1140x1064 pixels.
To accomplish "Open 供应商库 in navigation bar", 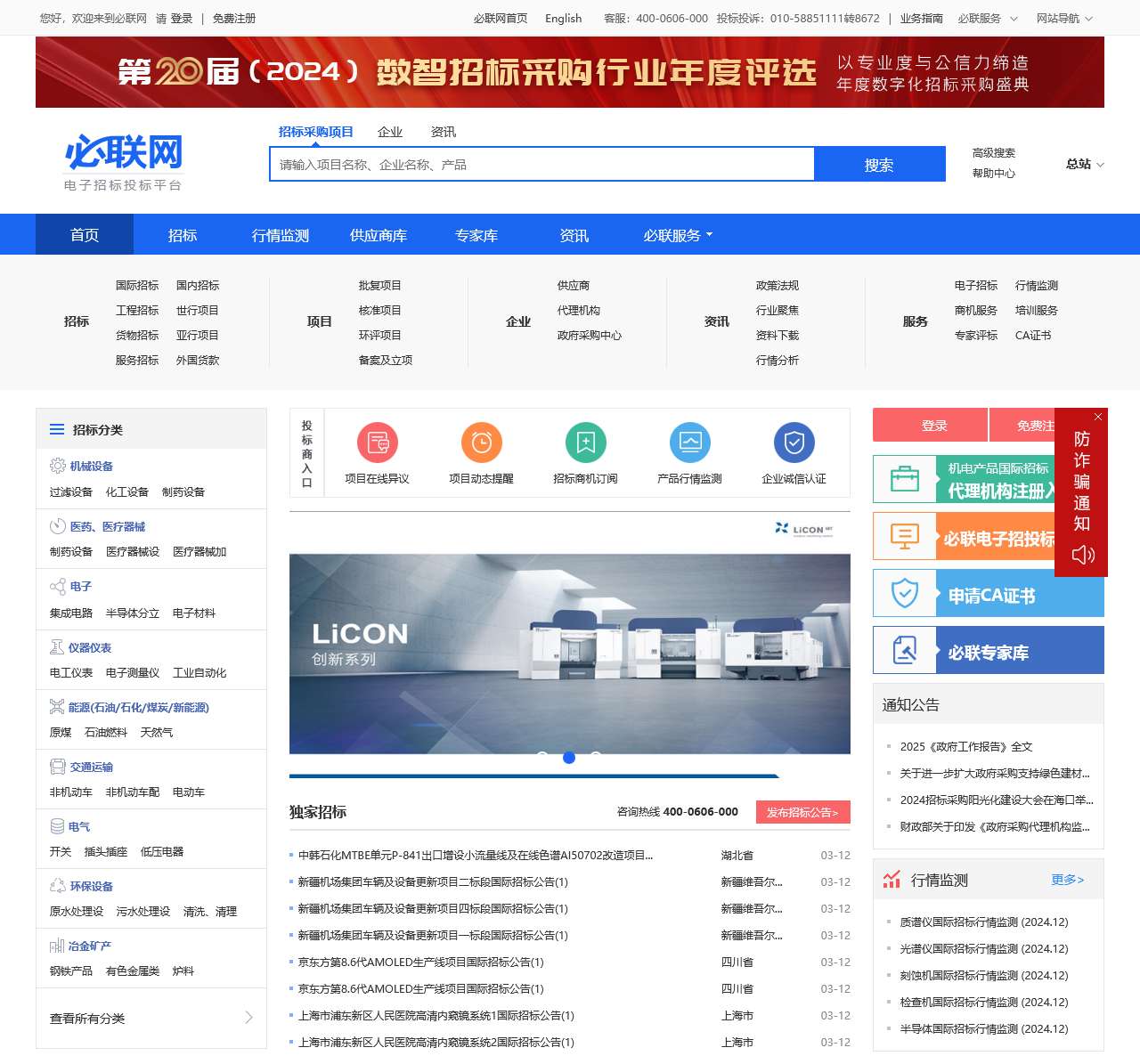I will 379,235.
